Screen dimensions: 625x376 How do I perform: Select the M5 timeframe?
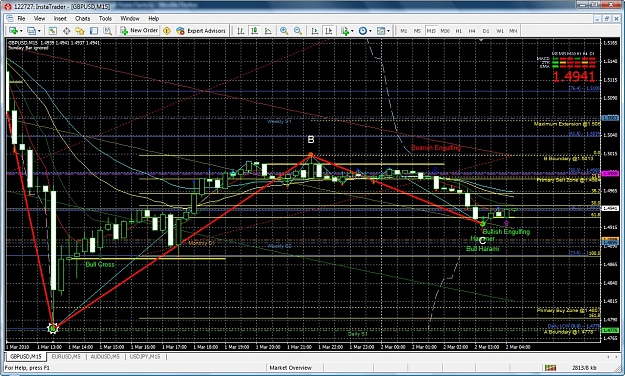click(x=417, y=31)
